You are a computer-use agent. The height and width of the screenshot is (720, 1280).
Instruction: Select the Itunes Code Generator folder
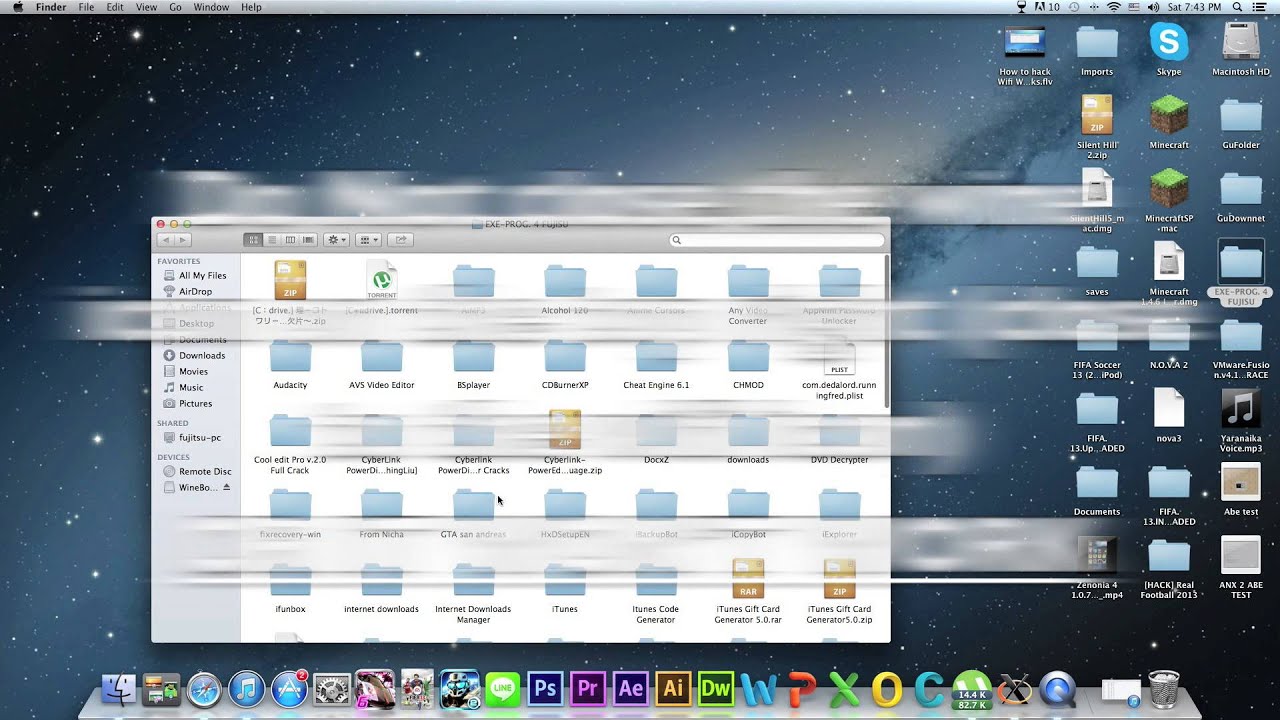[x=656, y=581]
